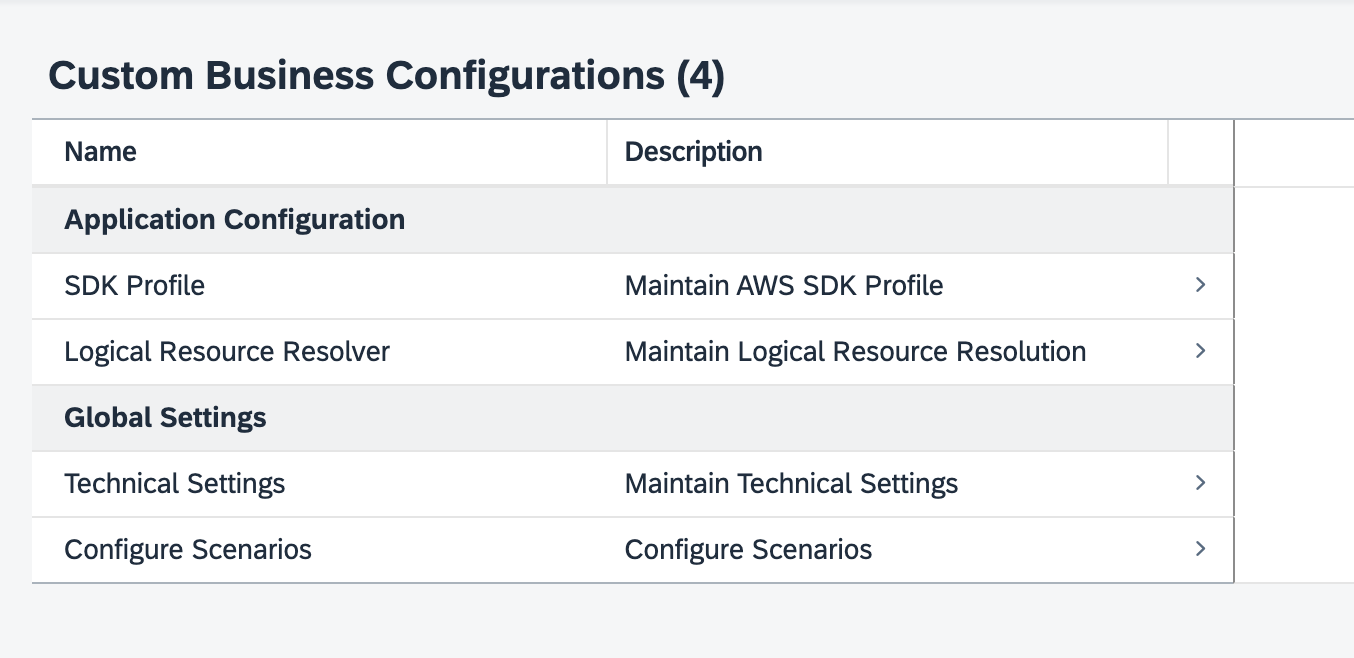This screenshot has height=658, width=1354.
Task: Click the Configure Scenarios description cell
Action: point(747,549)
